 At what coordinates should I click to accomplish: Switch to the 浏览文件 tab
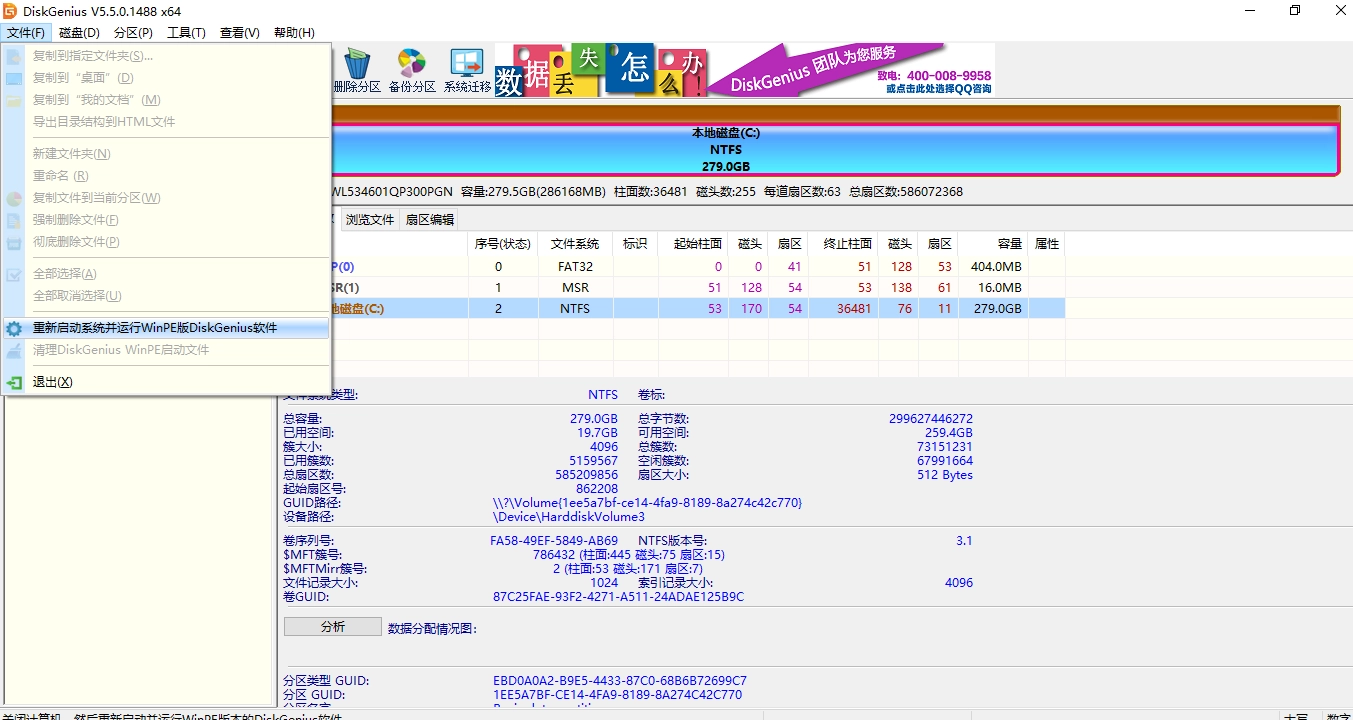[x=370, y=220]
